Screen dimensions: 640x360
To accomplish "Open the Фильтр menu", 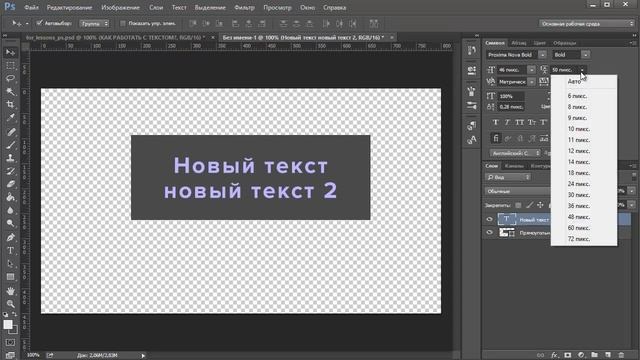I will coord(244,7).
